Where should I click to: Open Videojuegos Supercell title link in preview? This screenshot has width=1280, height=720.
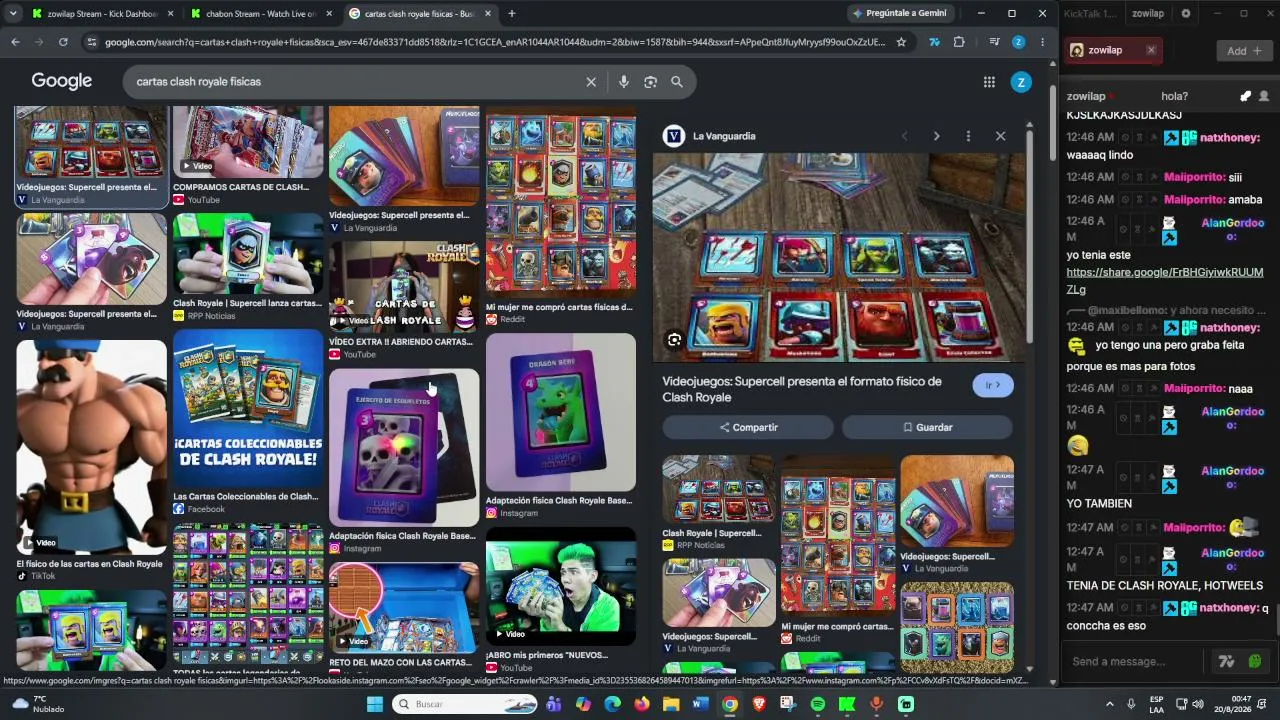(802, 389)
